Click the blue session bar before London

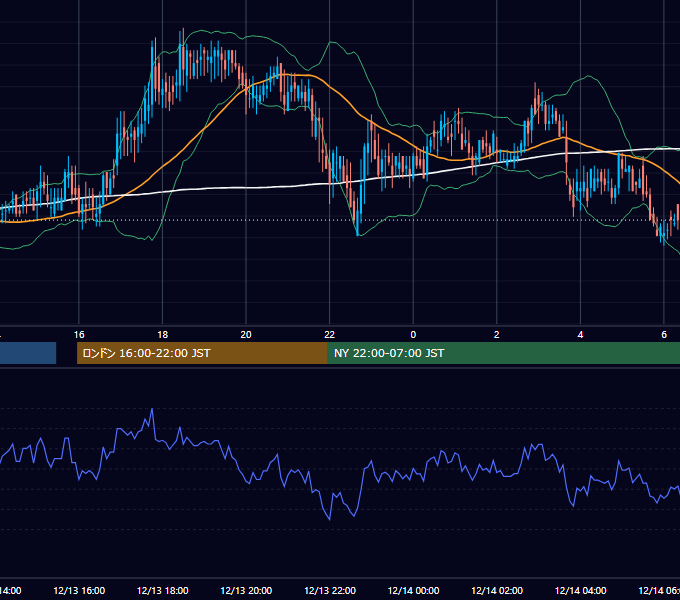pos(28,353)
